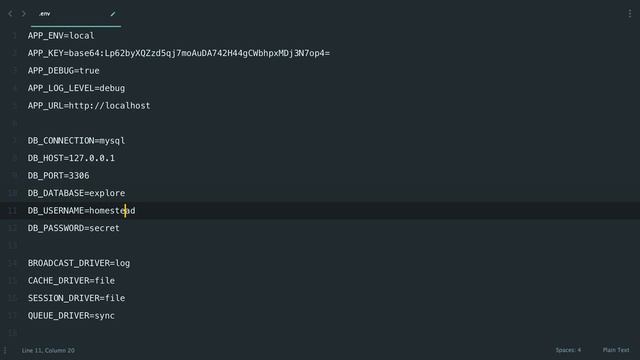The image size is (640, 360).
Task: Place cursor in the APP_KEY base64 line
Action: click(x=179, y=53)
